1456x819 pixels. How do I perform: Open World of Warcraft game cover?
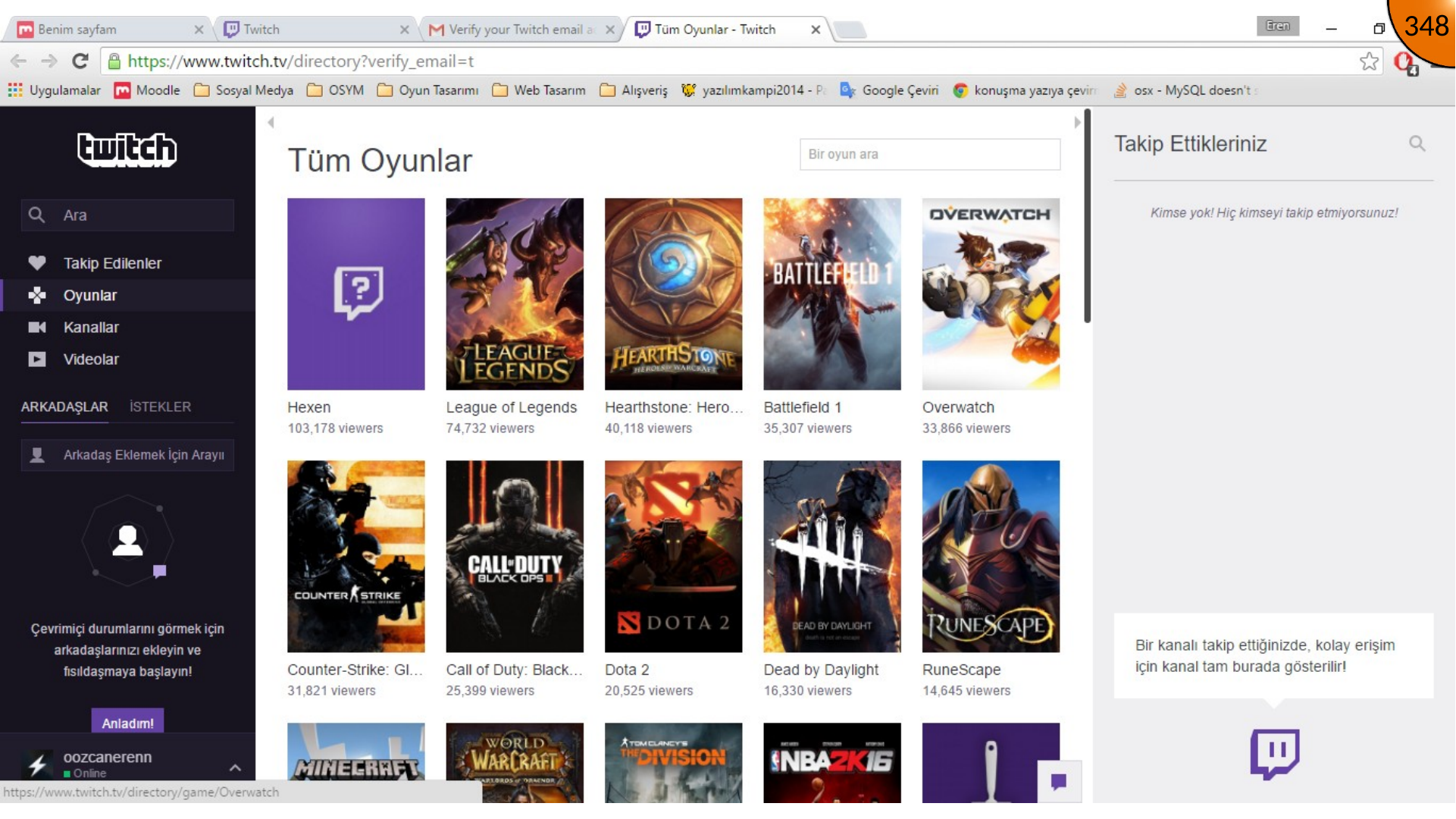coord(515,762)
